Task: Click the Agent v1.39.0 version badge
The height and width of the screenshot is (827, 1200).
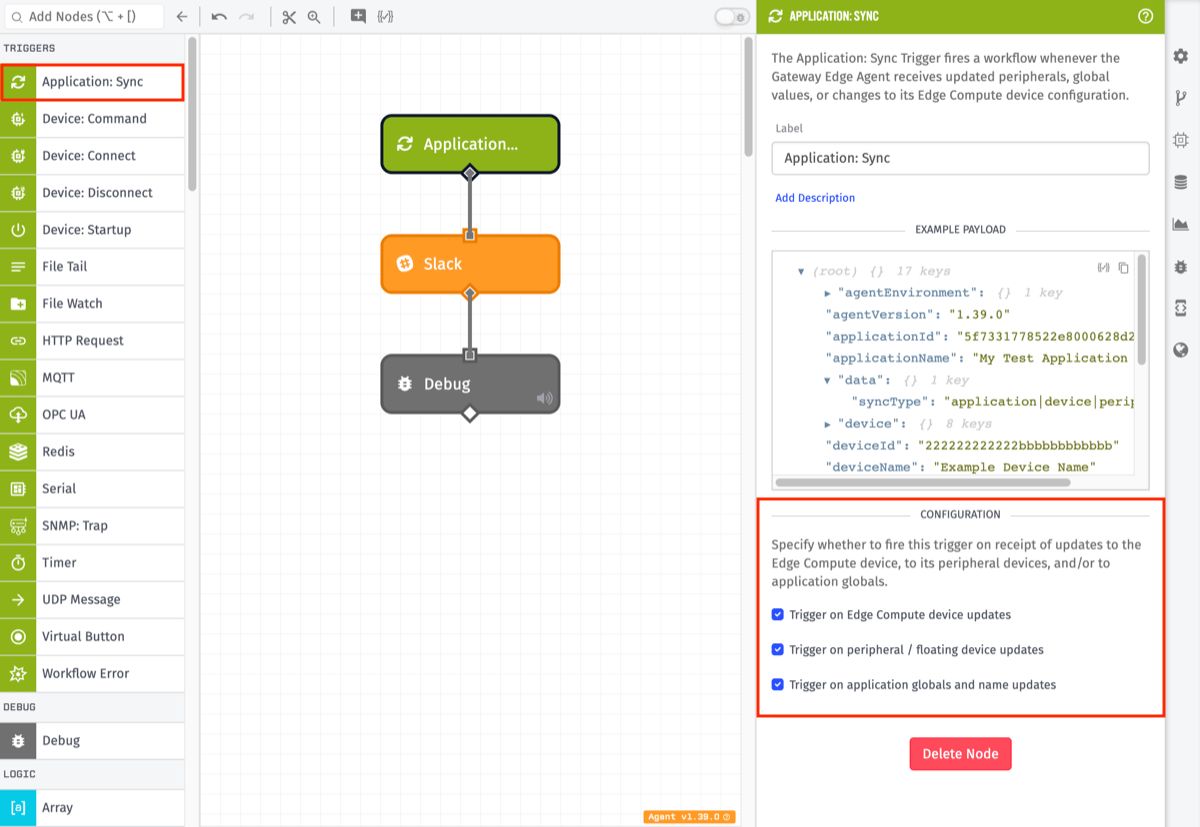Action: pyautogui.click(x=691, y=816)
